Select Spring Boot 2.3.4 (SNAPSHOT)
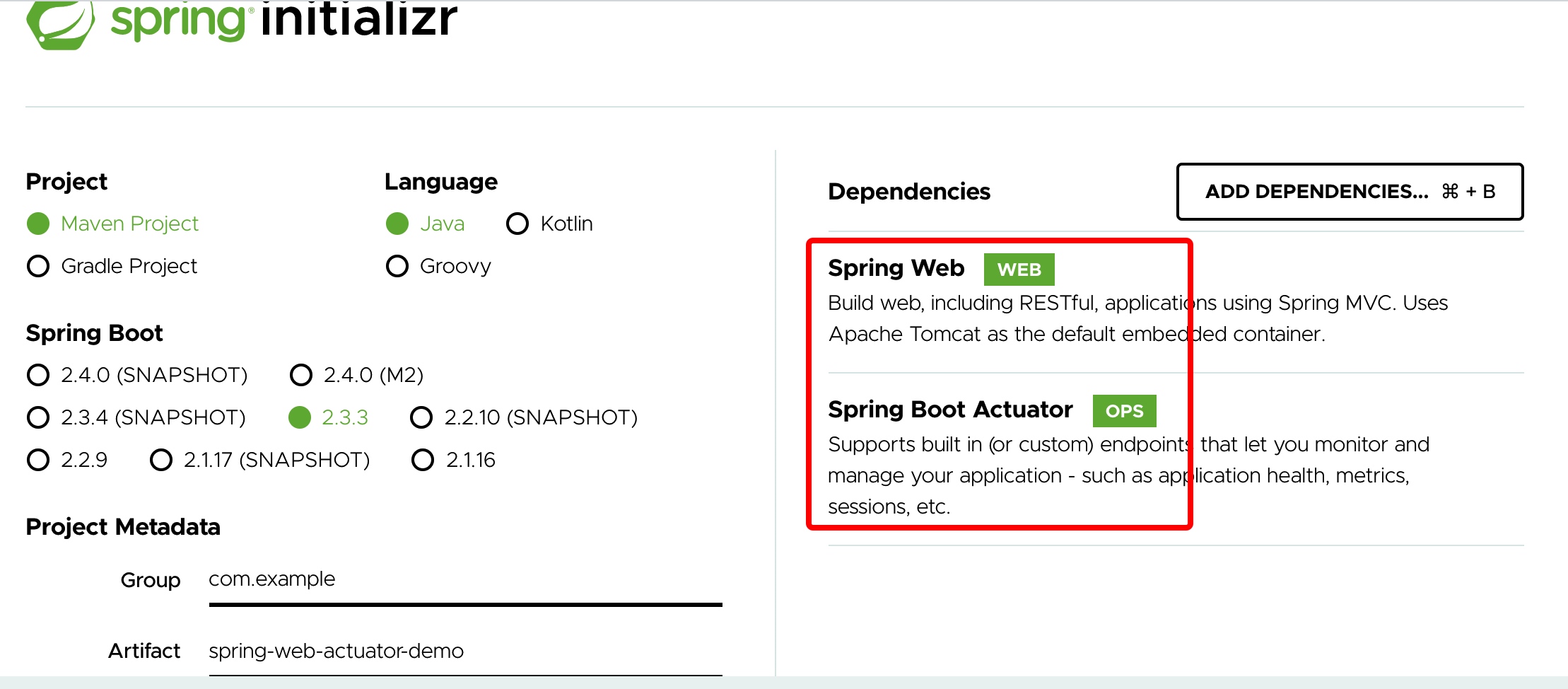The height and width of the screenshot is (689, 1568). pos(136,417)
